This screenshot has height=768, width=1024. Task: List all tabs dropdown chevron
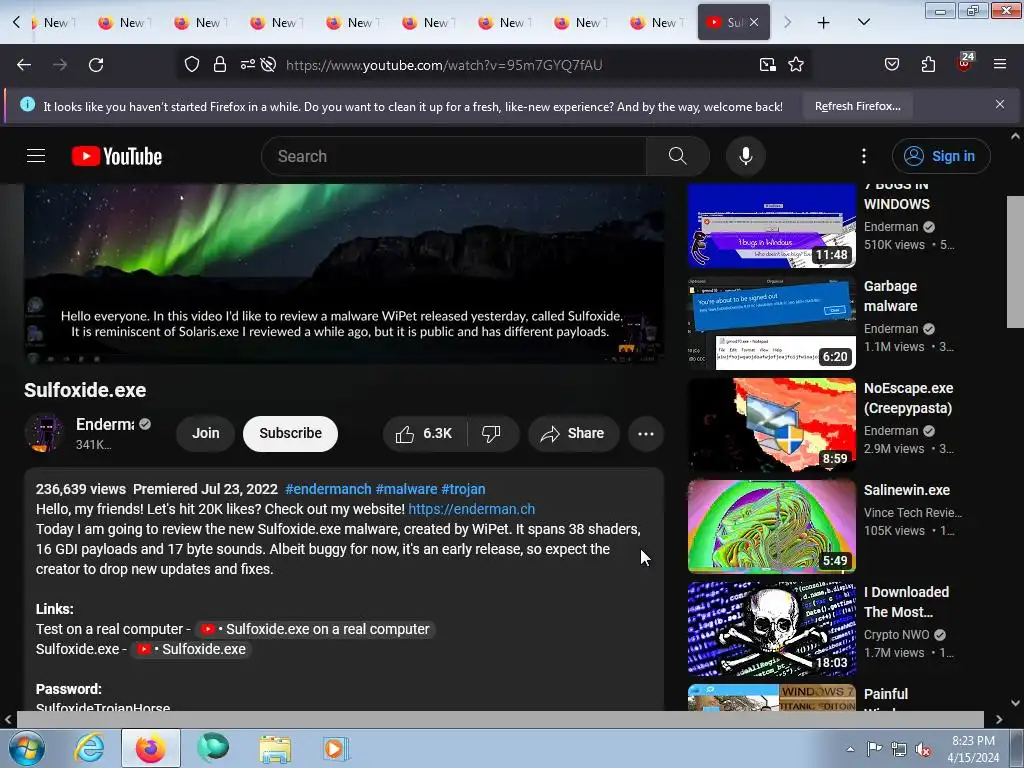(863, 23)
